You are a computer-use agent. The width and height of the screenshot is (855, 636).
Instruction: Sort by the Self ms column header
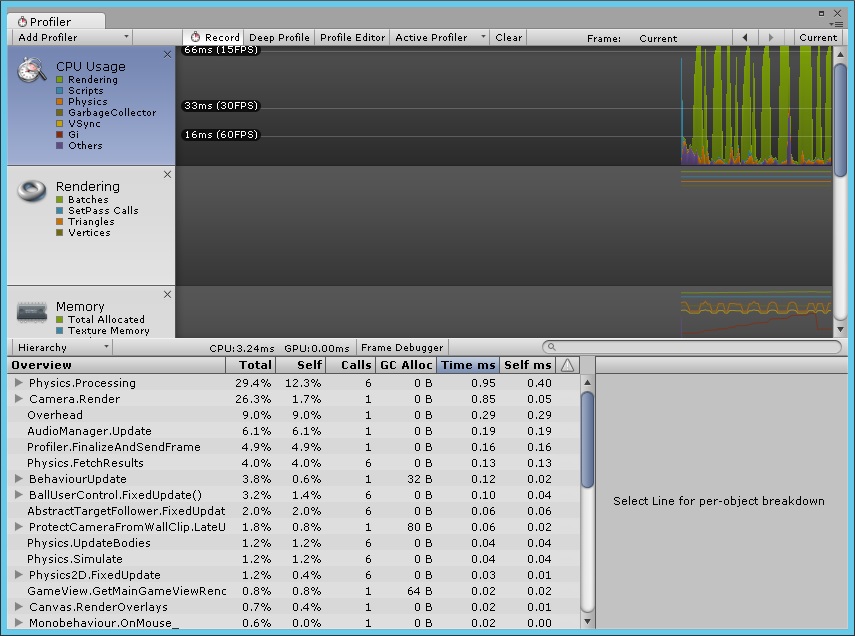click(527, 365)
